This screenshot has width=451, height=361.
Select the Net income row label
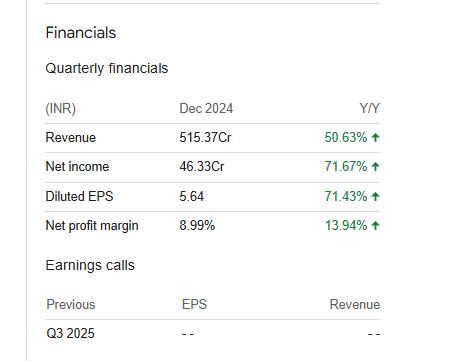pos(77,167)
